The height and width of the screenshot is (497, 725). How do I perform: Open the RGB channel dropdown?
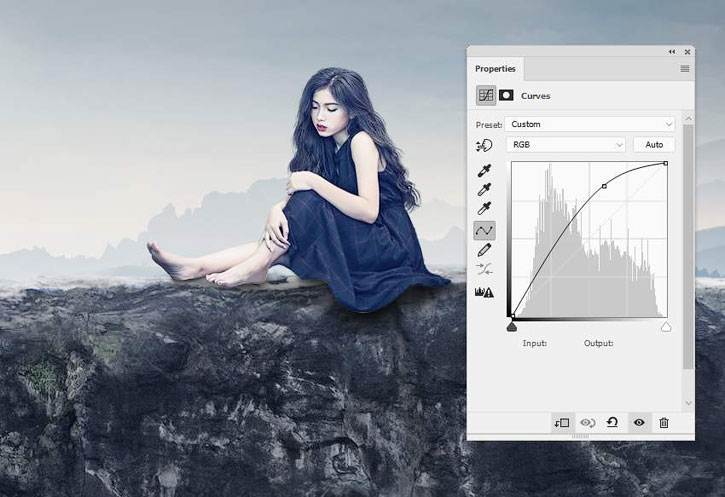point(566,145)
